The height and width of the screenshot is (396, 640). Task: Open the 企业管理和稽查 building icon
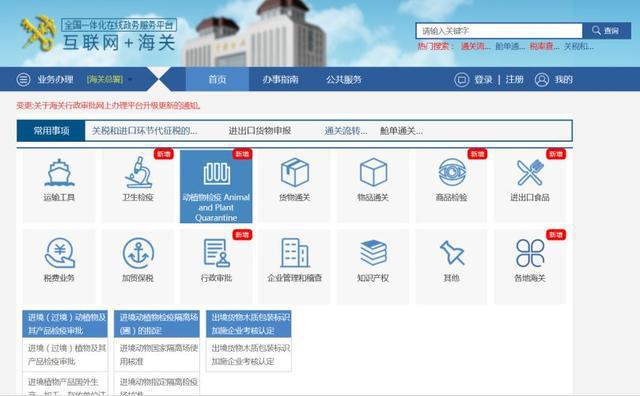click(x=295, y=253)
